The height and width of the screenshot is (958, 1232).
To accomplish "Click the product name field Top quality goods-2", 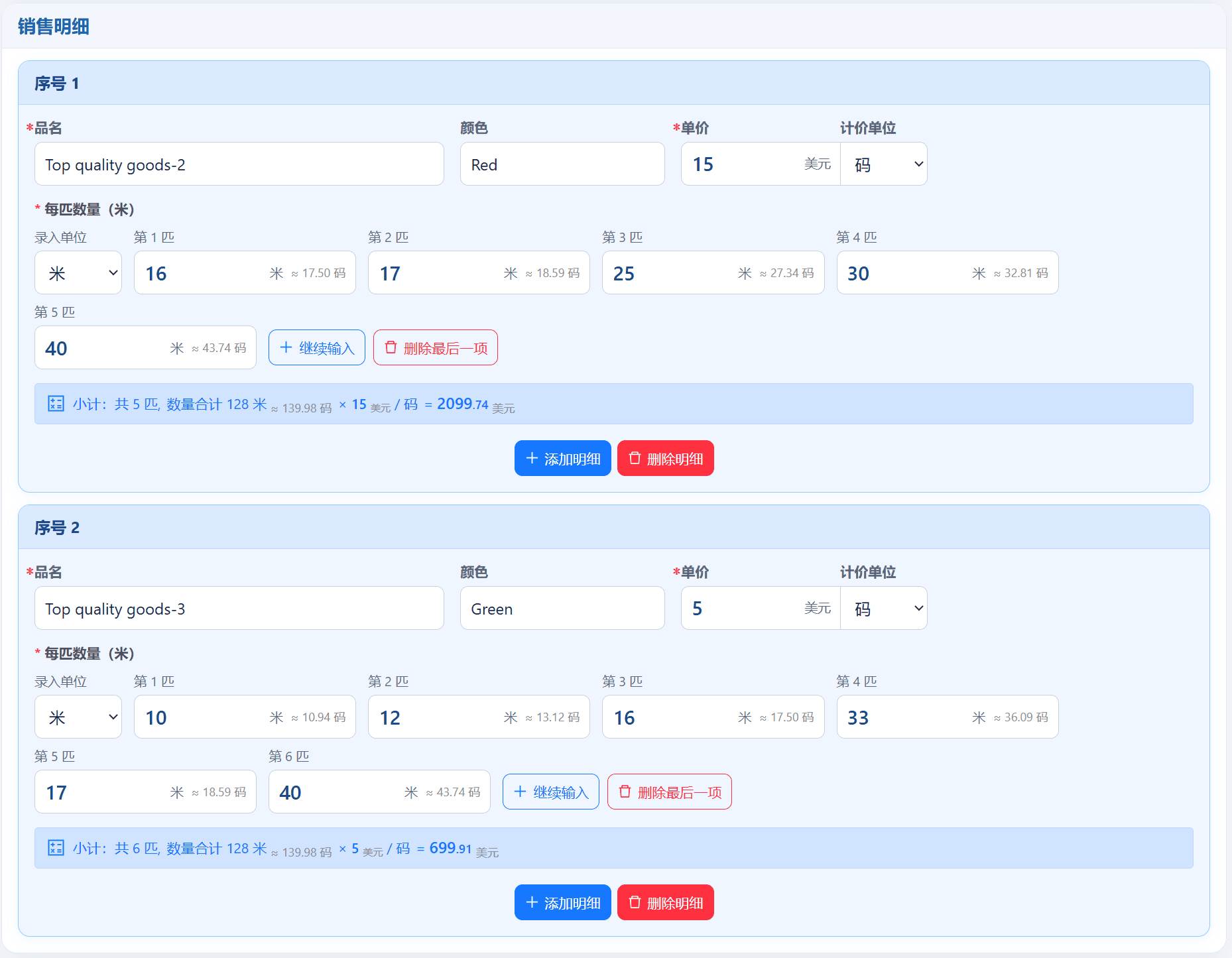I will pos(239,164).
